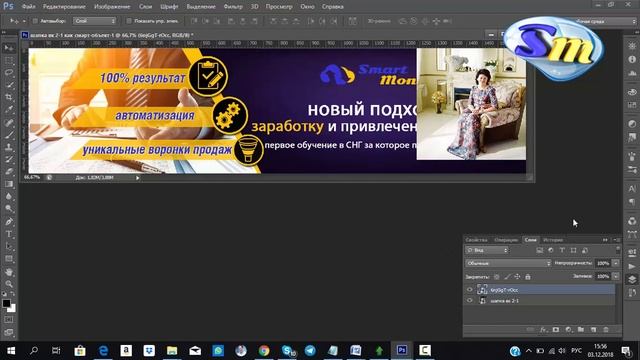Delete layer with trash icon
Screen dimensions: 640x360
click(606, 329)
